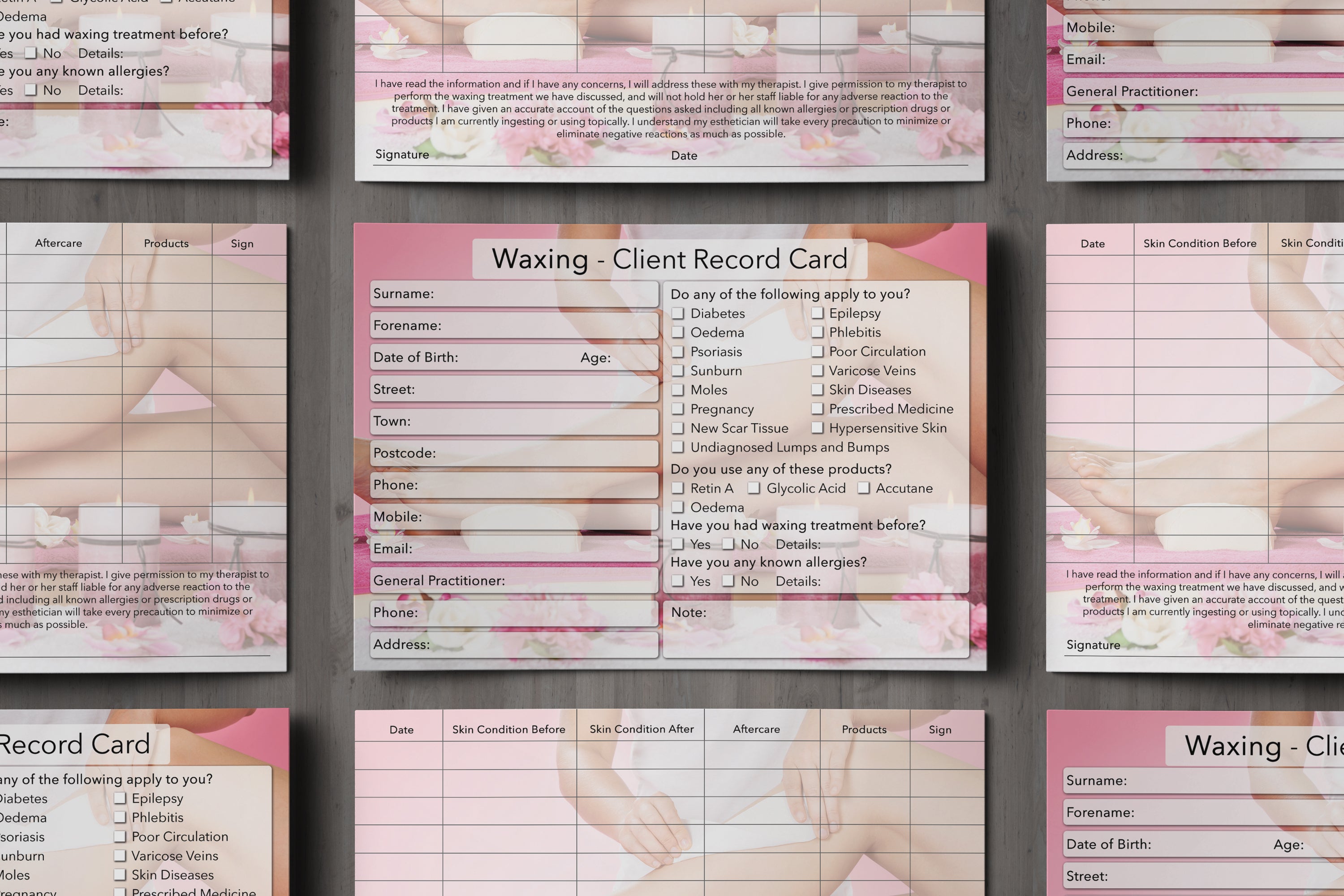This screenshot has height=896, width=1344.
Task: Check the Undiagnosed Lumps and Bumps box
Action: click(x=678, y=447)
